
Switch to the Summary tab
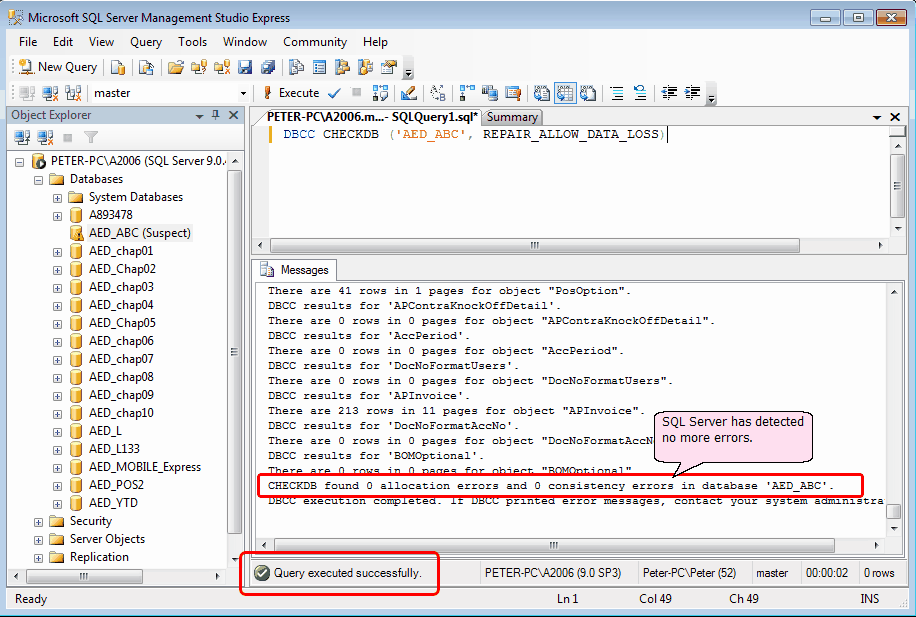(x=512, y=117)
